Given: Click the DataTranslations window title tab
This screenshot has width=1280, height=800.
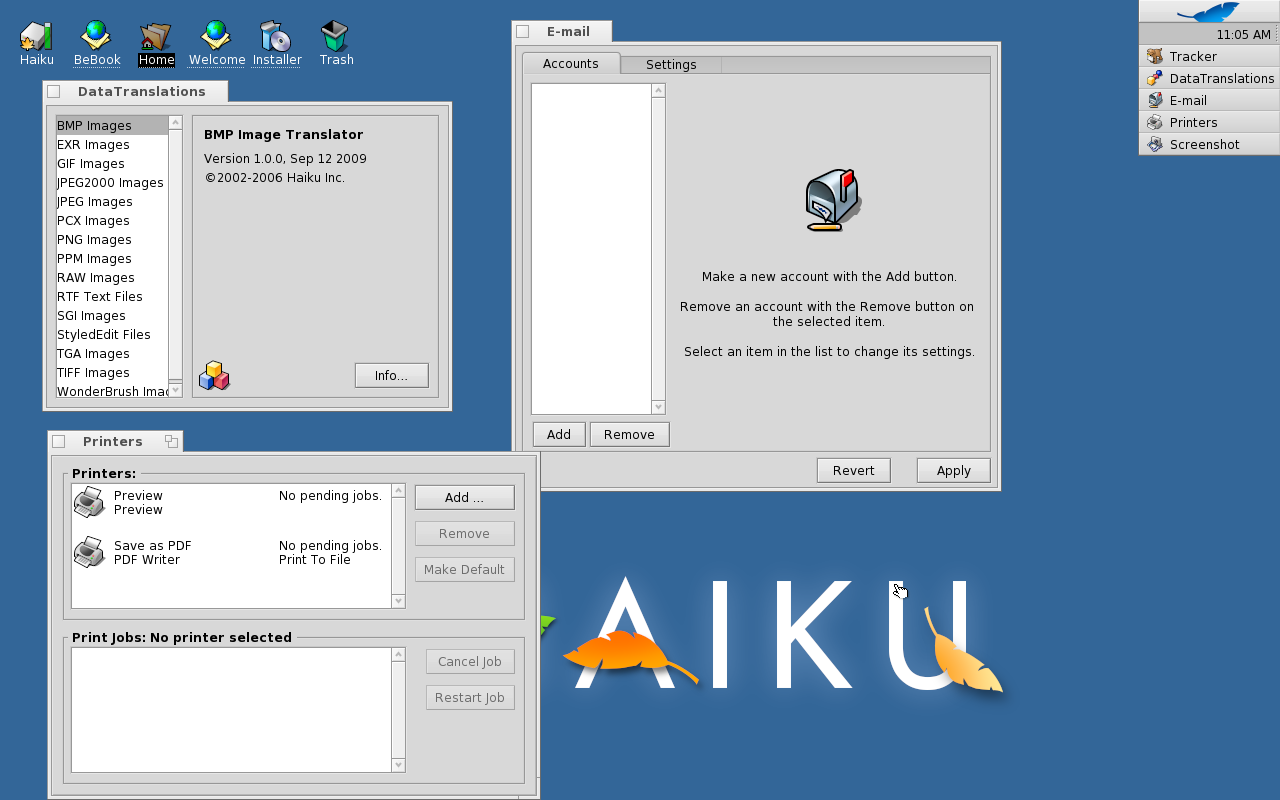Looking at the screenshot, I should 135,91.
